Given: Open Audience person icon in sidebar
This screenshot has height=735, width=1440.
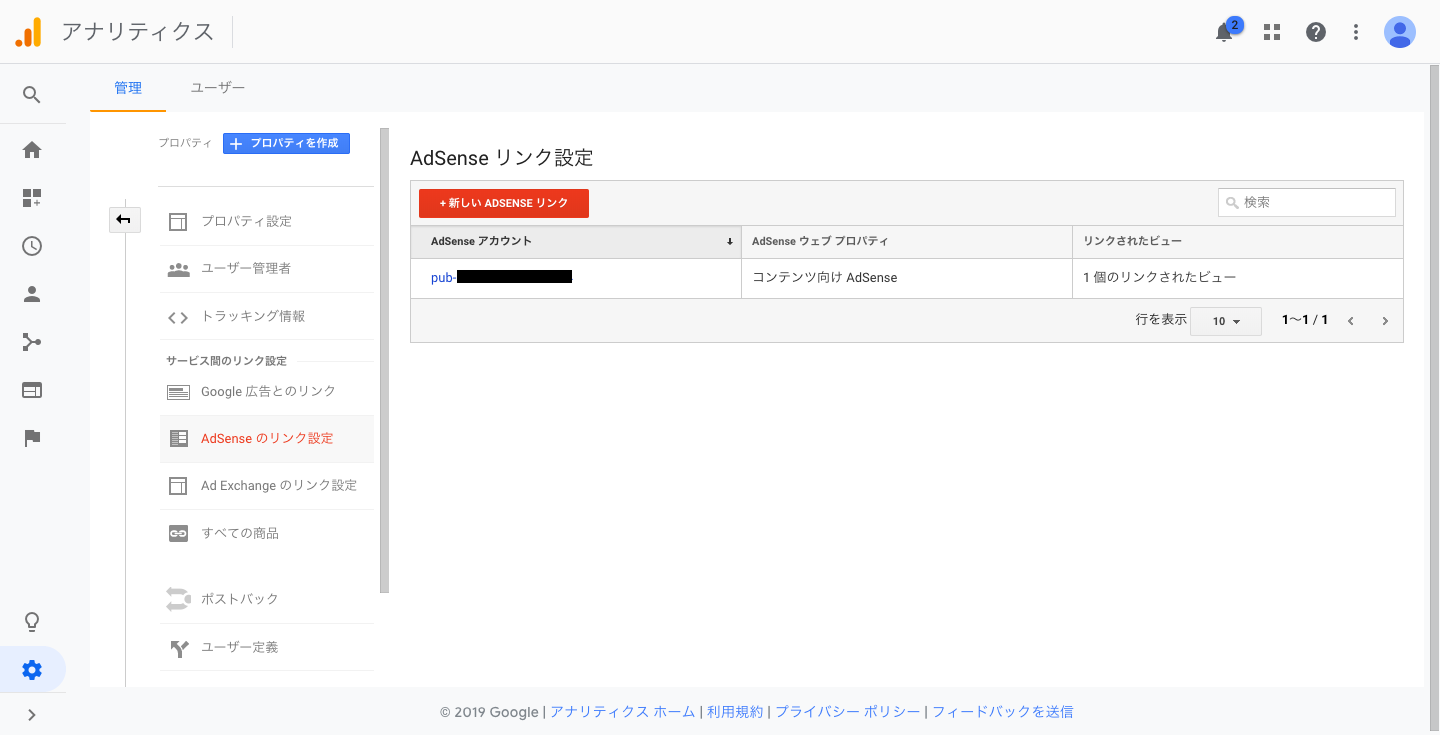Looking at the screenshot, I should click(x=32, y=294).
